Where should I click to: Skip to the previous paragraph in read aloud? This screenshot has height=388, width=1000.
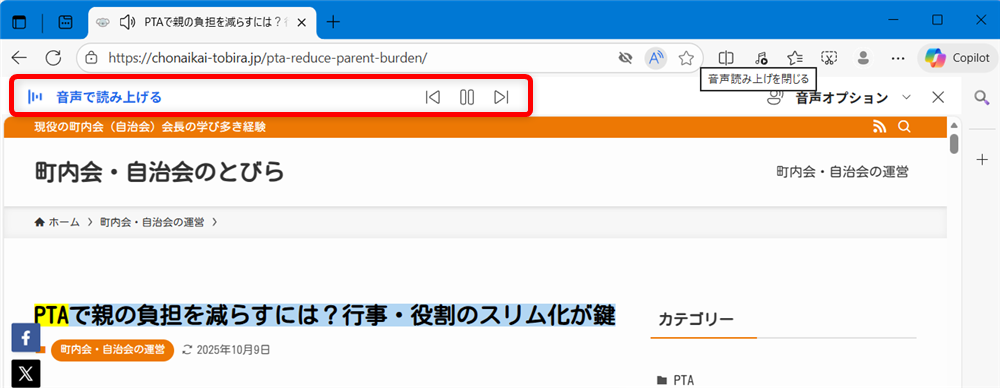click(x=432, y=97)
